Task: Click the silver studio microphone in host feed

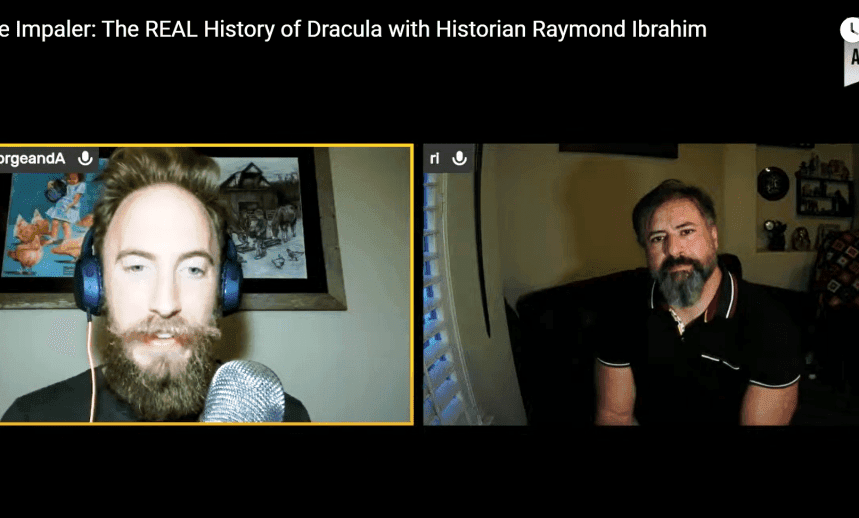Action: (244, 391)
